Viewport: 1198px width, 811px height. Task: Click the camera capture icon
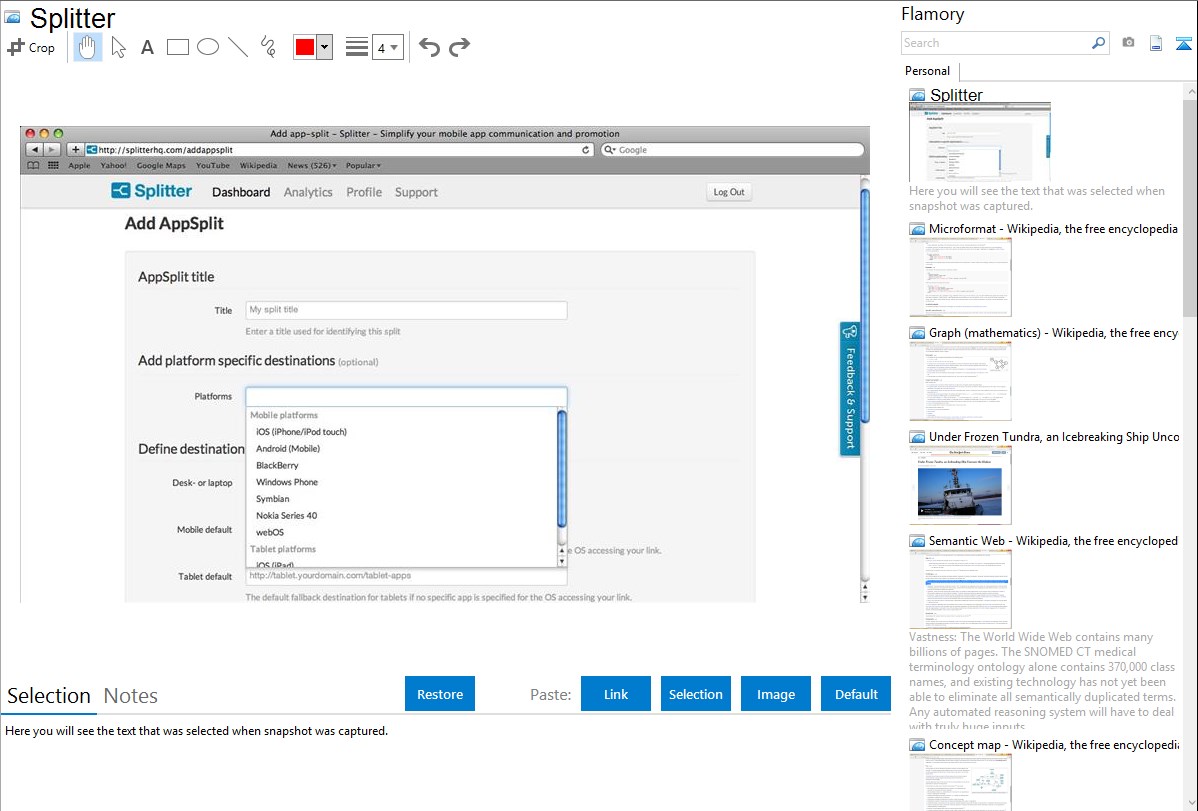1128,43
